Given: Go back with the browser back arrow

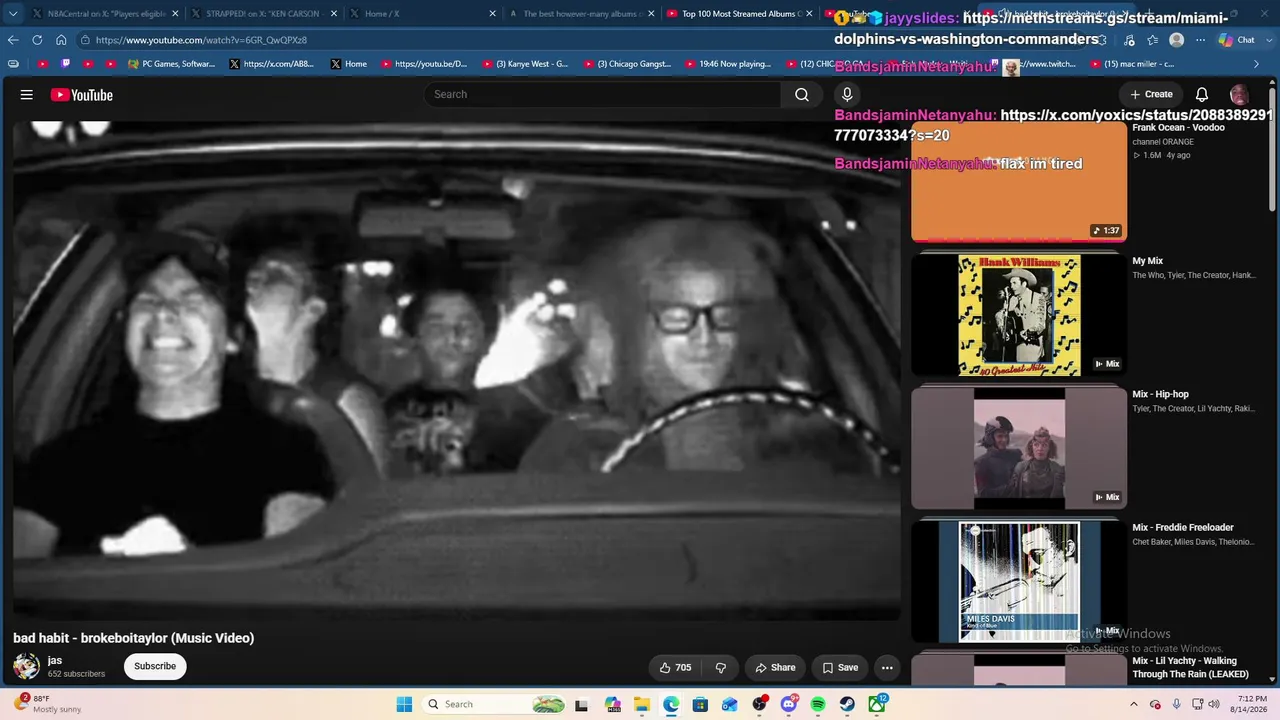Looking at the screenshot, I should click(x=13, y=40).
